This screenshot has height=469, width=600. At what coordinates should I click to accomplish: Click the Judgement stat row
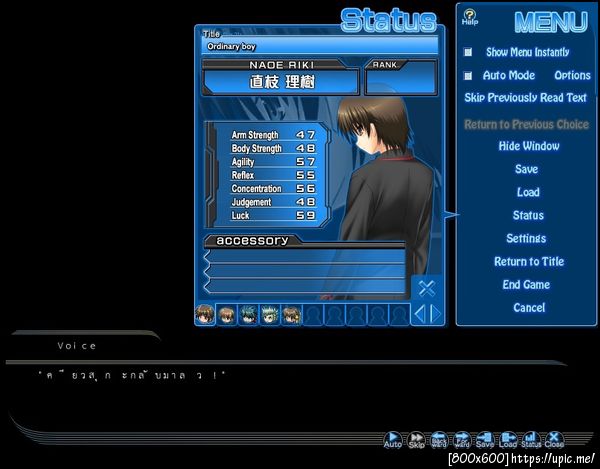point(273,202)
